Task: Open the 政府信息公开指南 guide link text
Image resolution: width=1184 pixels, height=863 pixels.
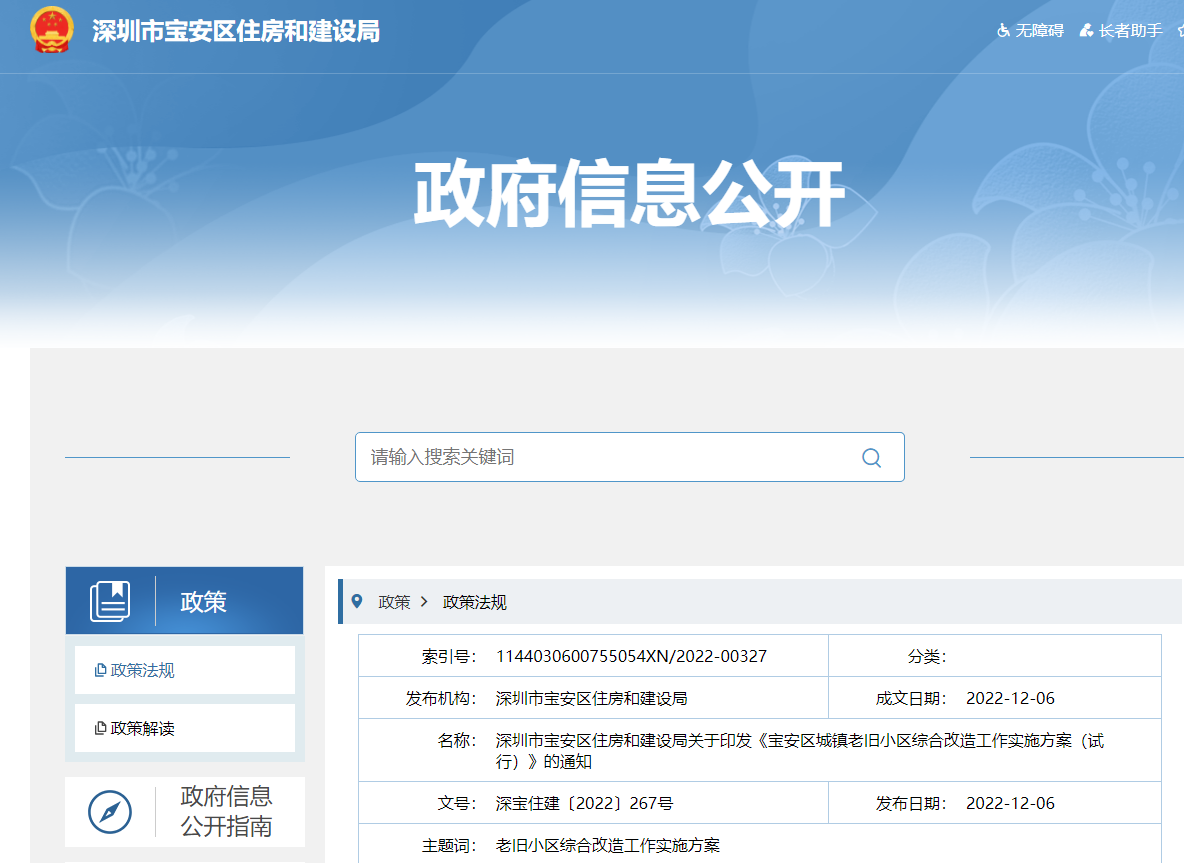Action: click(x=226, y=811)
